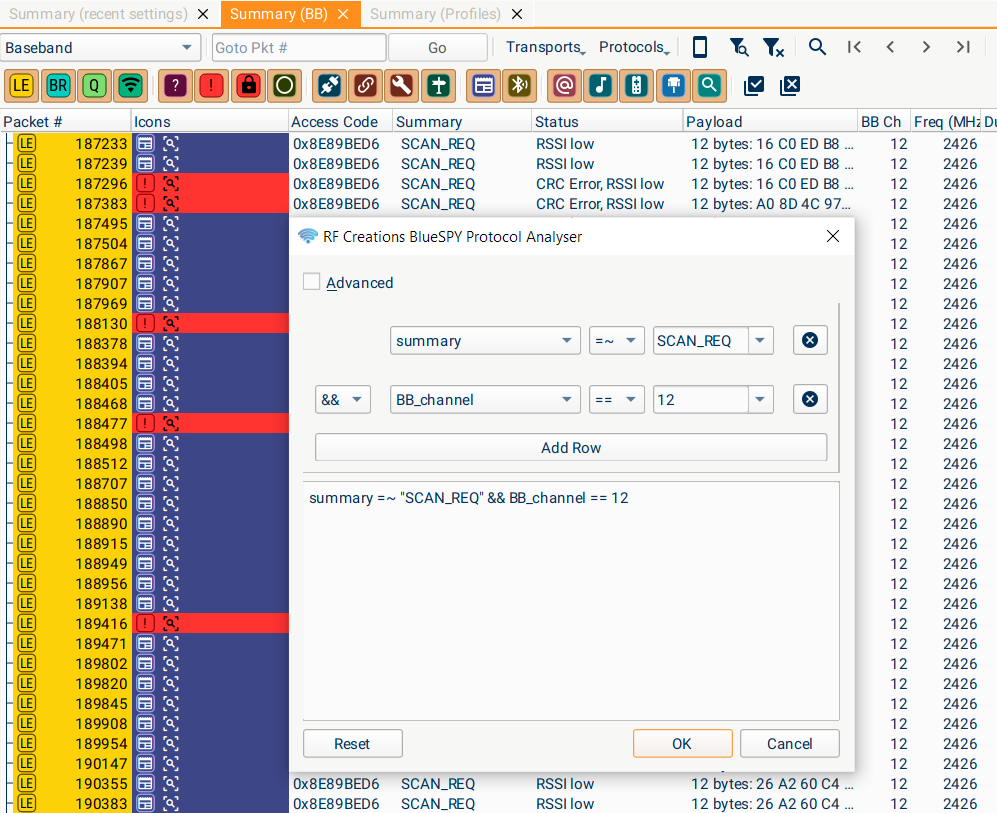Click the Goto Pkt # input field

298,48
